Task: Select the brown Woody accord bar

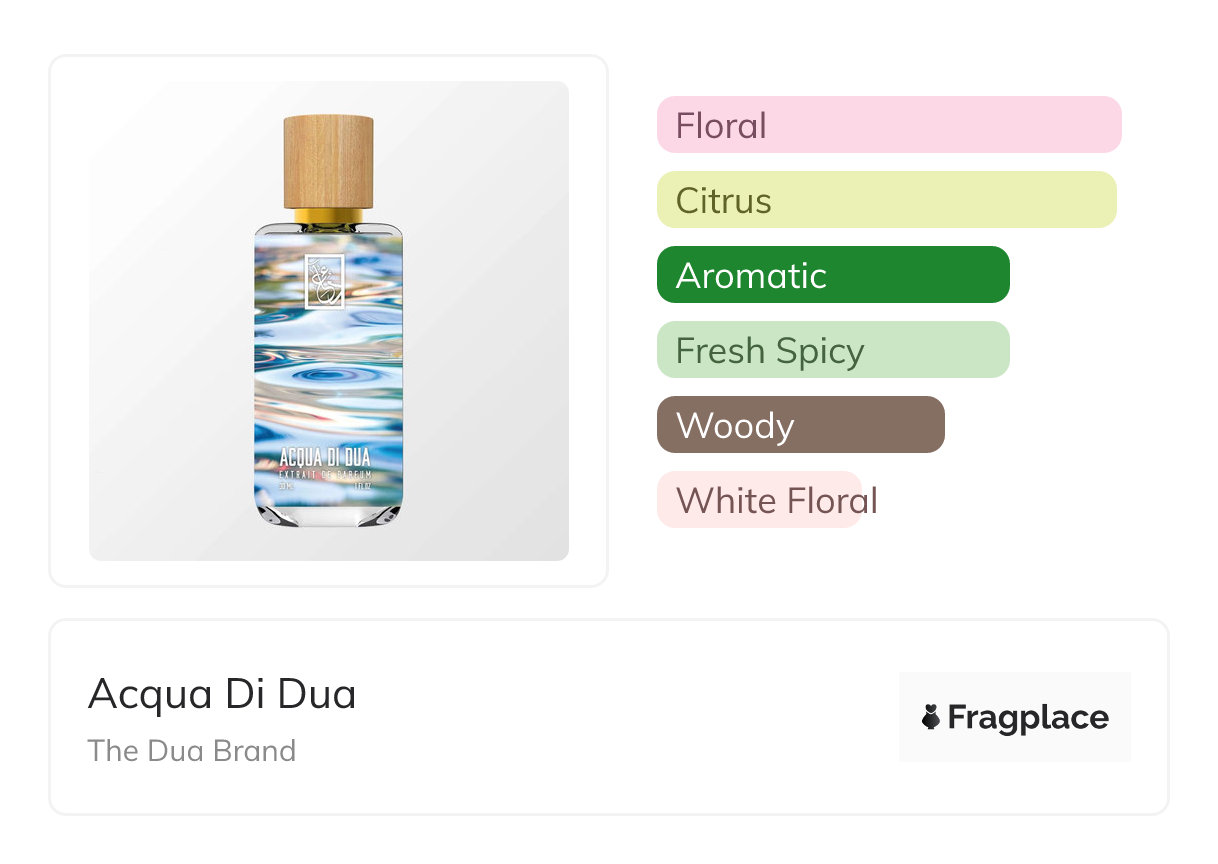Action: (x=800, y=425)
